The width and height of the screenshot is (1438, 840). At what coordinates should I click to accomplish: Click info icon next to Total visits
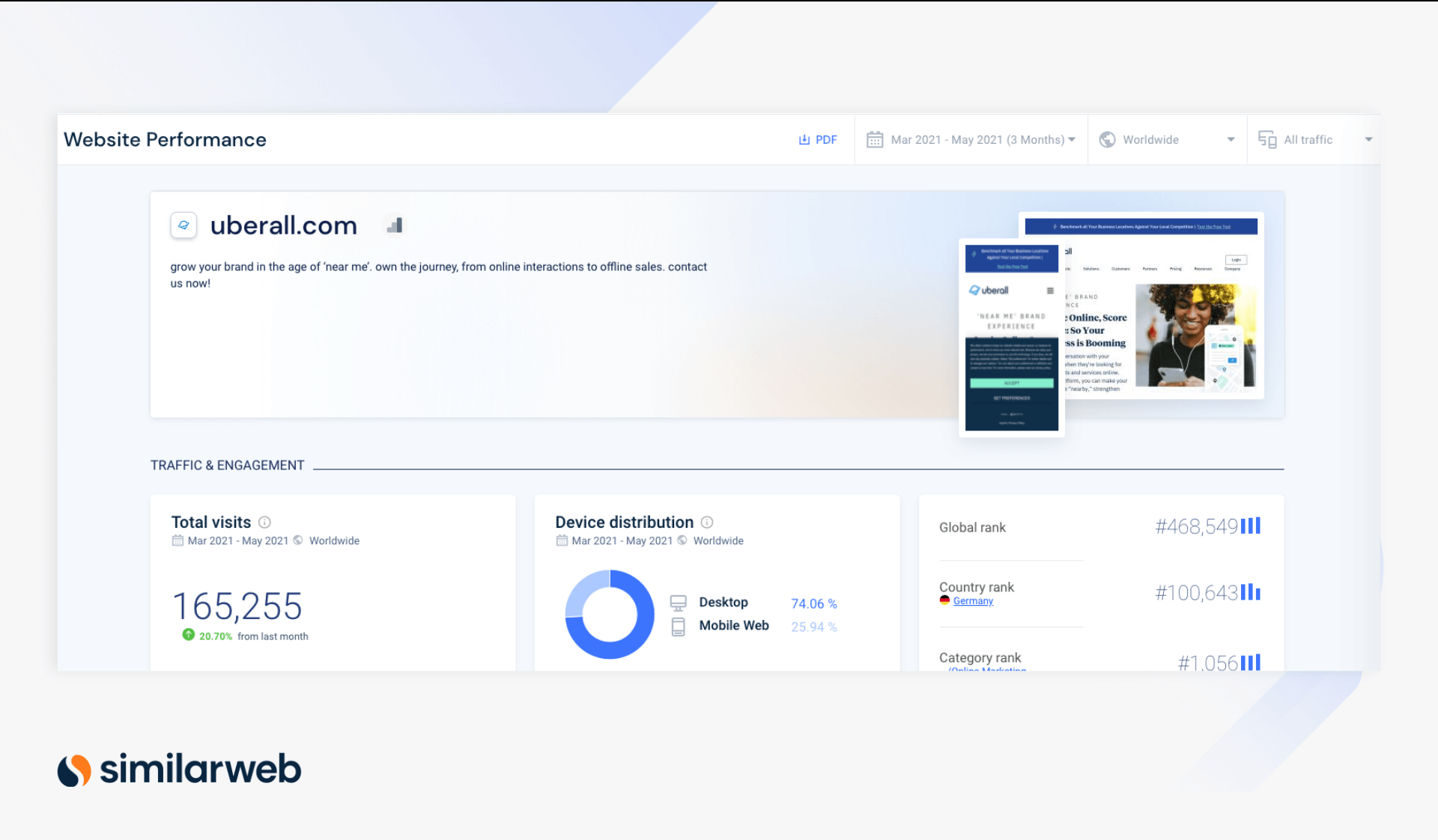click(264, 523)
